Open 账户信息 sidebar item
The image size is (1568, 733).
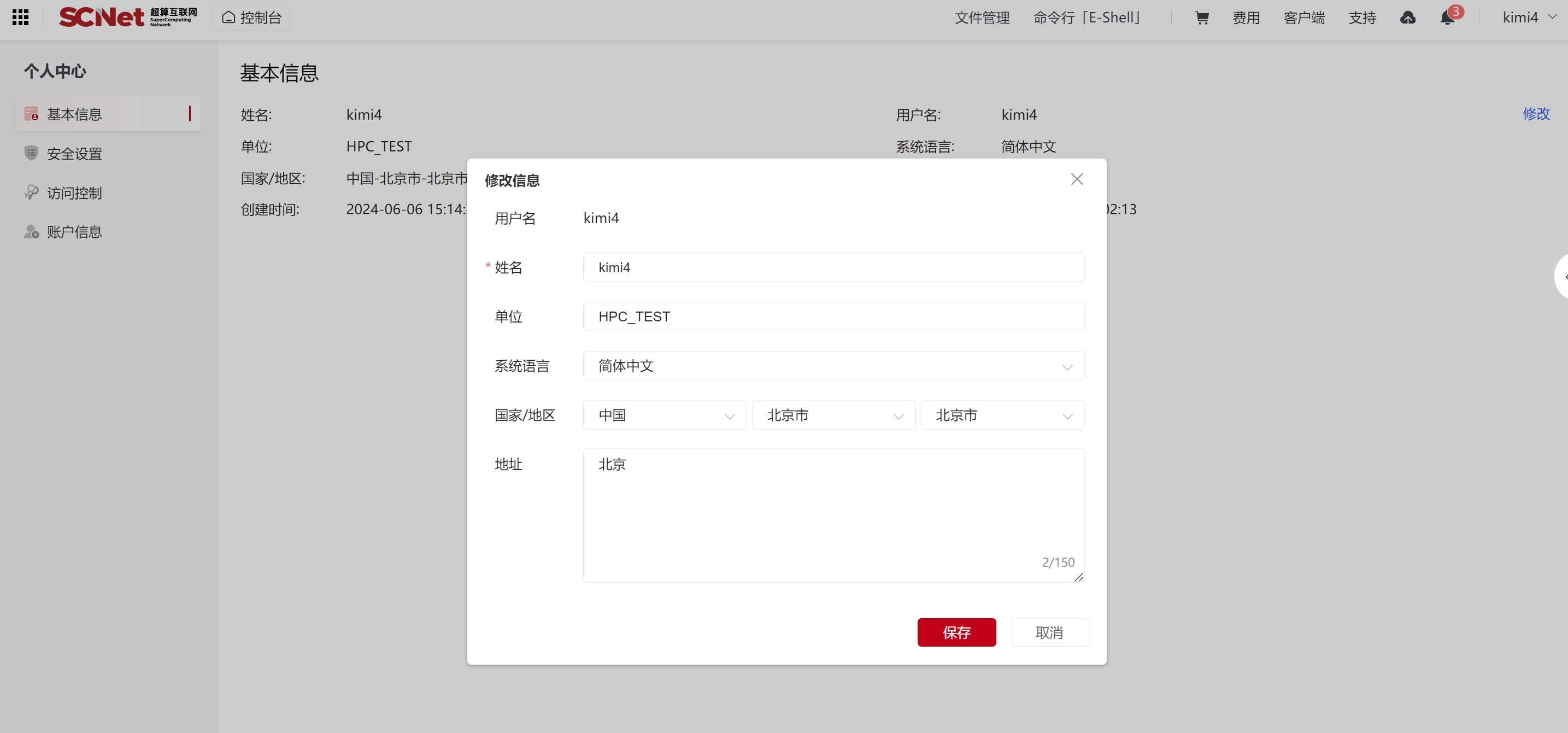coord(74,232)
